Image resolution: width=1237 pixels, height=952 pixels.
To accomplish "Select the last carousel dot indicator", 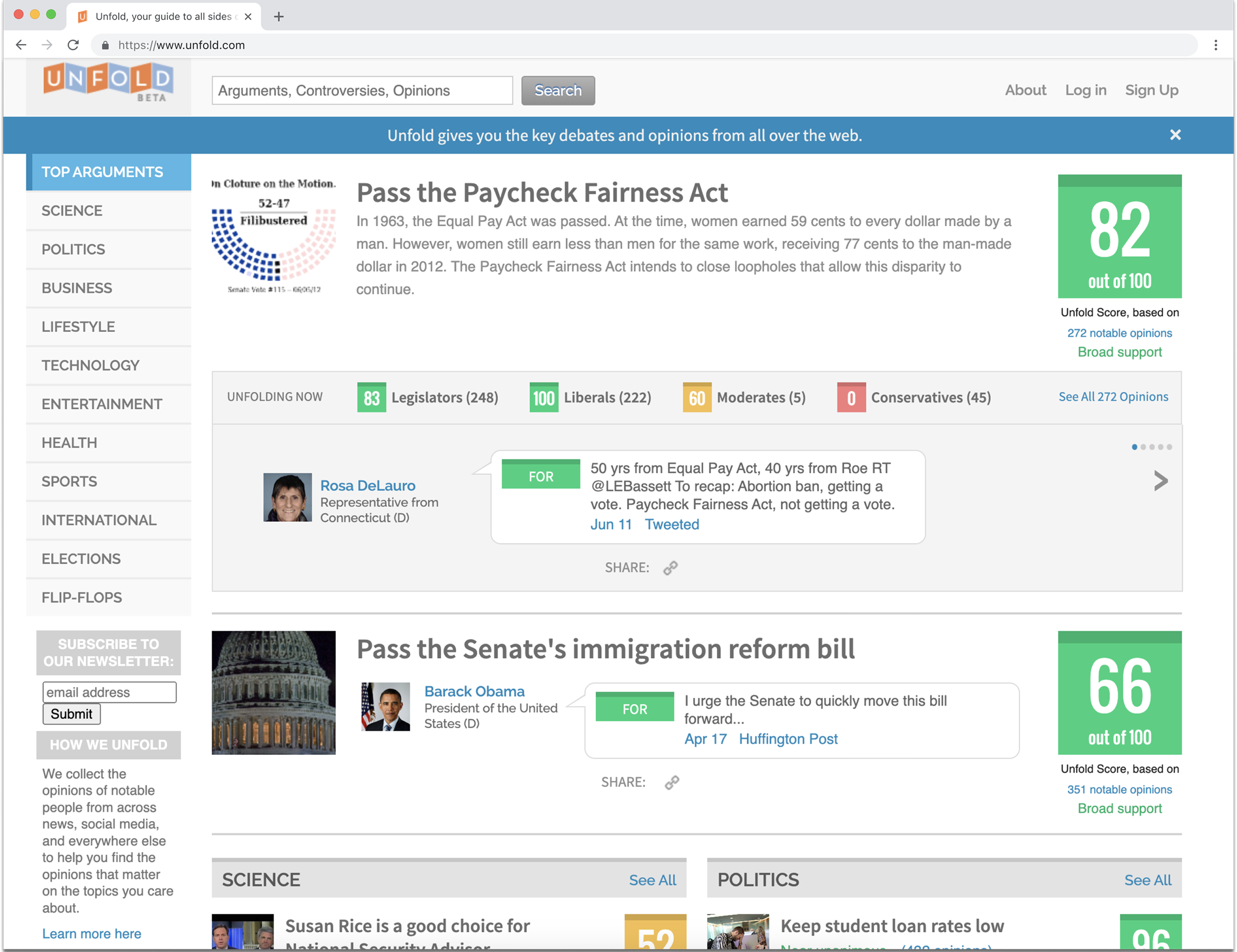I will (1170, 447).
